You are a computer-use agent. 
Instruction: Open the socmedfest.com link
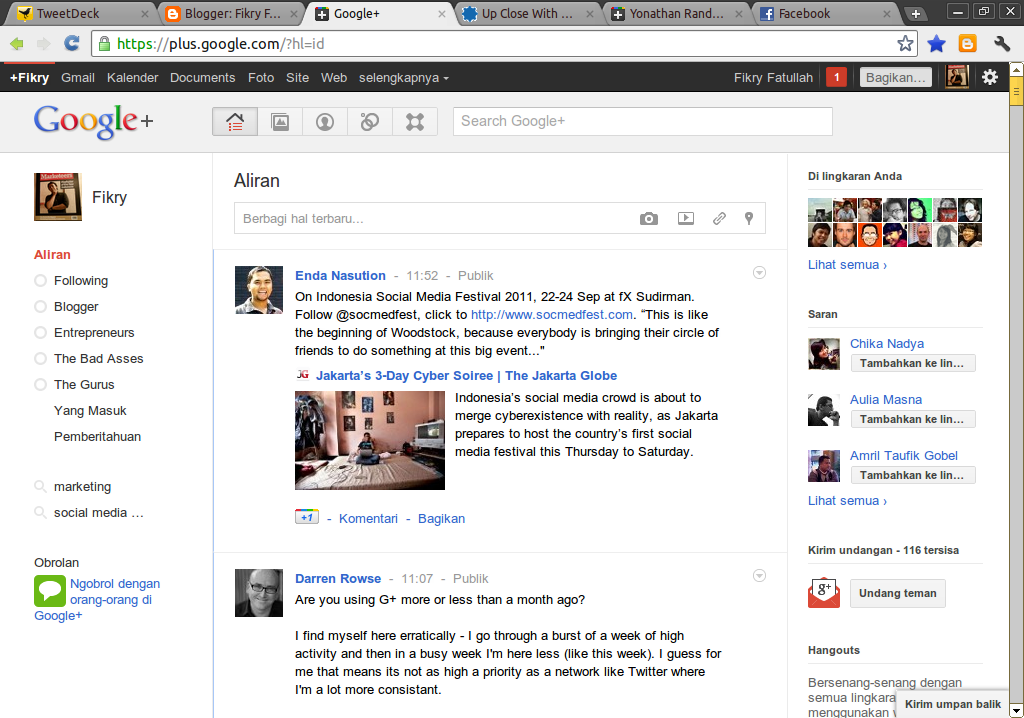(552, 315)
